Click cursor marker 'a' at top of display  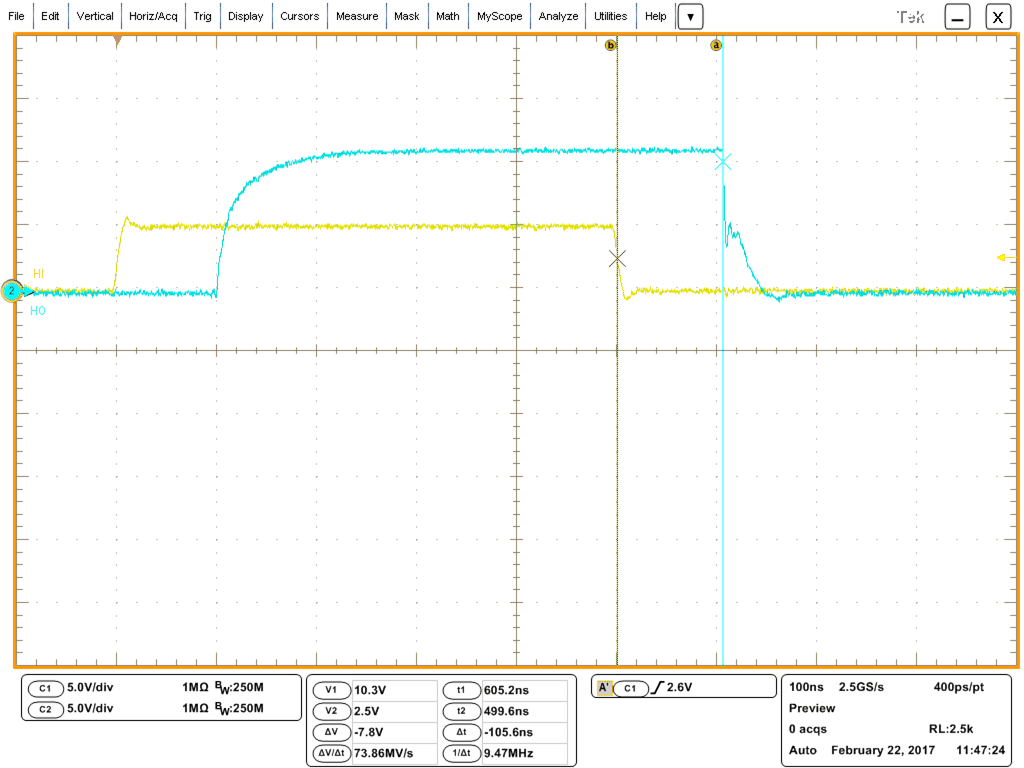click(716, 43)
